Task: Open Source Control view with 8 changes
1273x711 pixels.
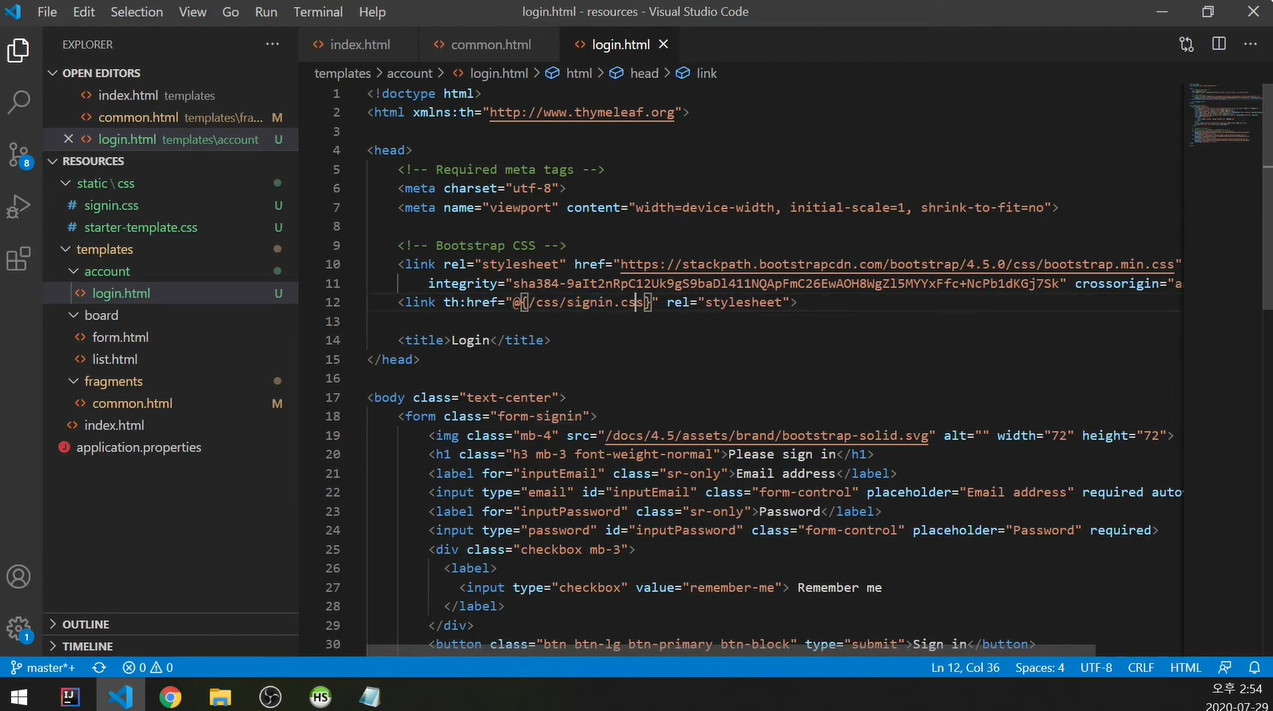Action: [x=18, y=155]
